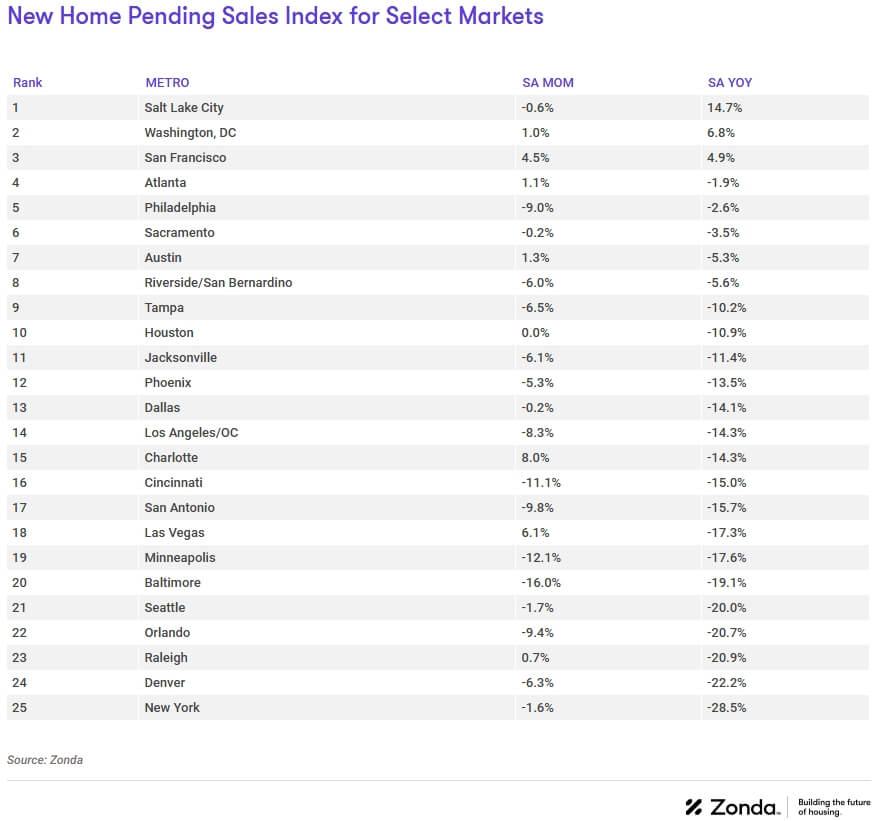Click rank number 25 cell
Viewport: 887px width, 821px height.
20,708
